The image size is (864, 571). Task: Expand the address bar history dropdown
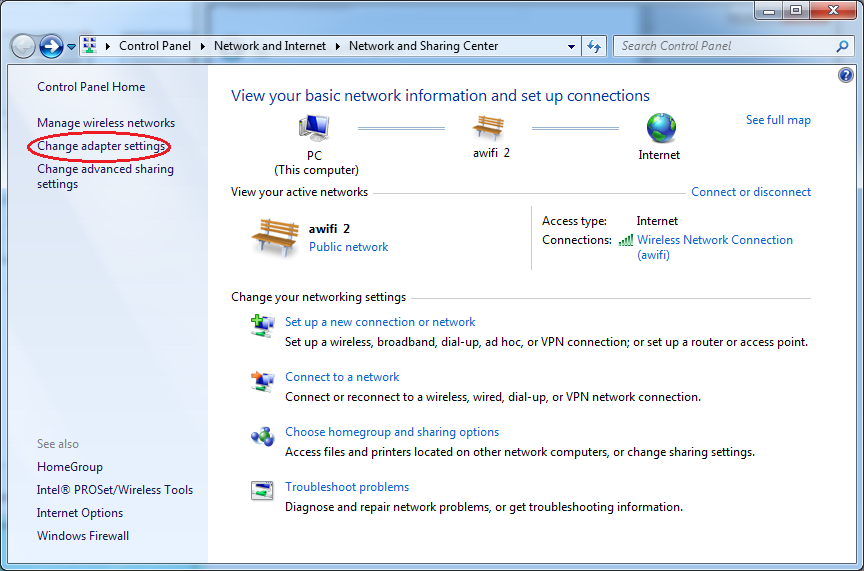[x=572, y=46]
